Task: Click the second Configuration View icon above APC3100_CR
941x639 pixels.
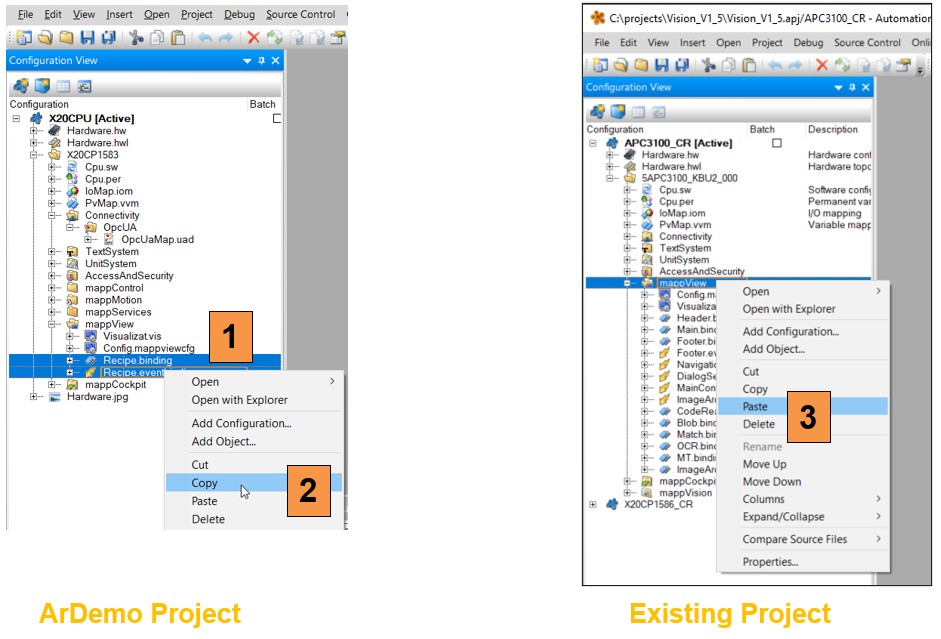Action: pyautogui.click(x=616, y=111)
